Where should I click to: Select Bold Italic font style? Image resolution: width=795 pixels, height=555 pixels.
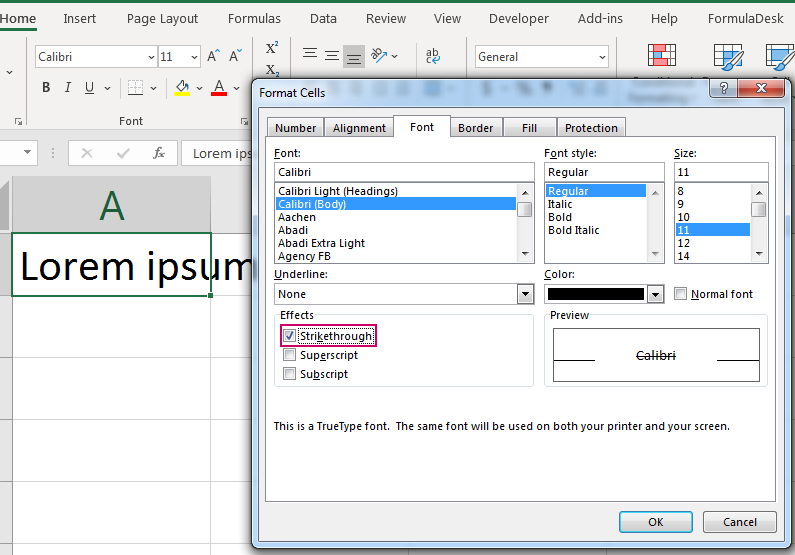click(573, 230)
